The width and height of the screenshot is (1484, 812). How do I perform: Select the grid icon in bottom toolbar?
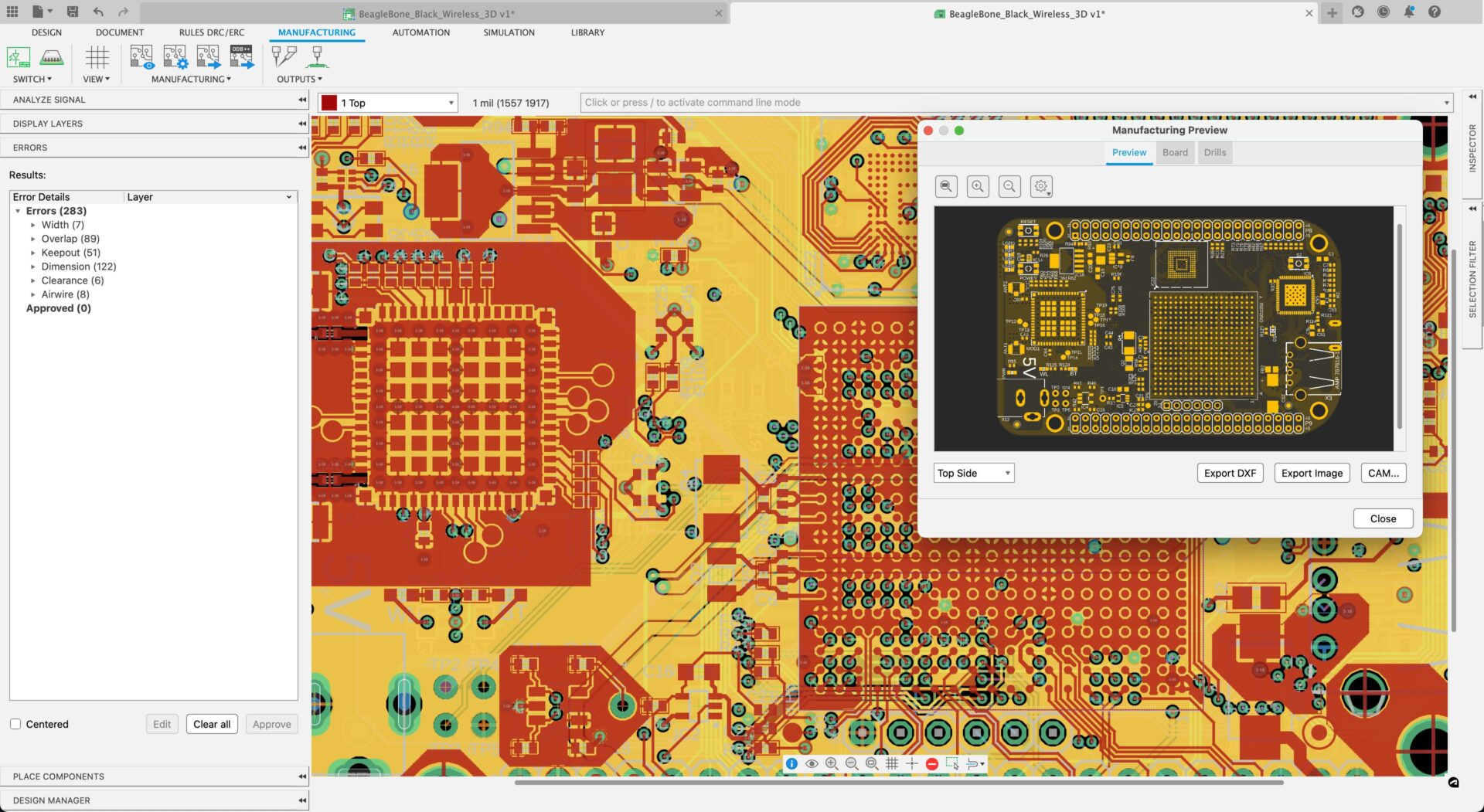pos(892,763)
